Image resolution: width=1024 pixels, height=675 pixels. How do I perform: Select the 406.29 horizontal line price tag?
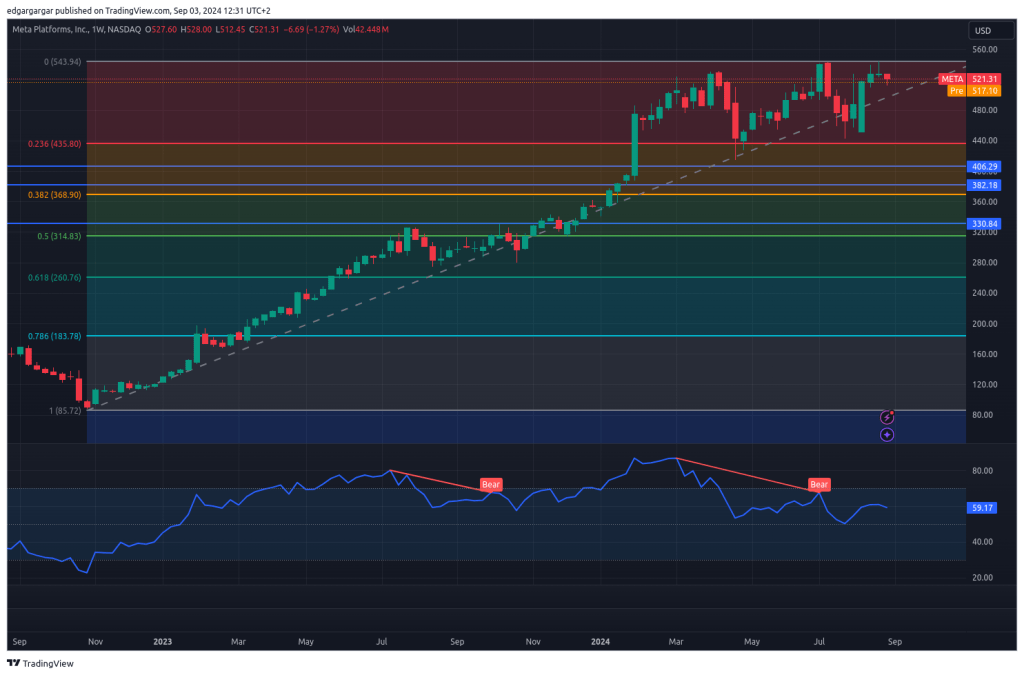tap(985, 166)
